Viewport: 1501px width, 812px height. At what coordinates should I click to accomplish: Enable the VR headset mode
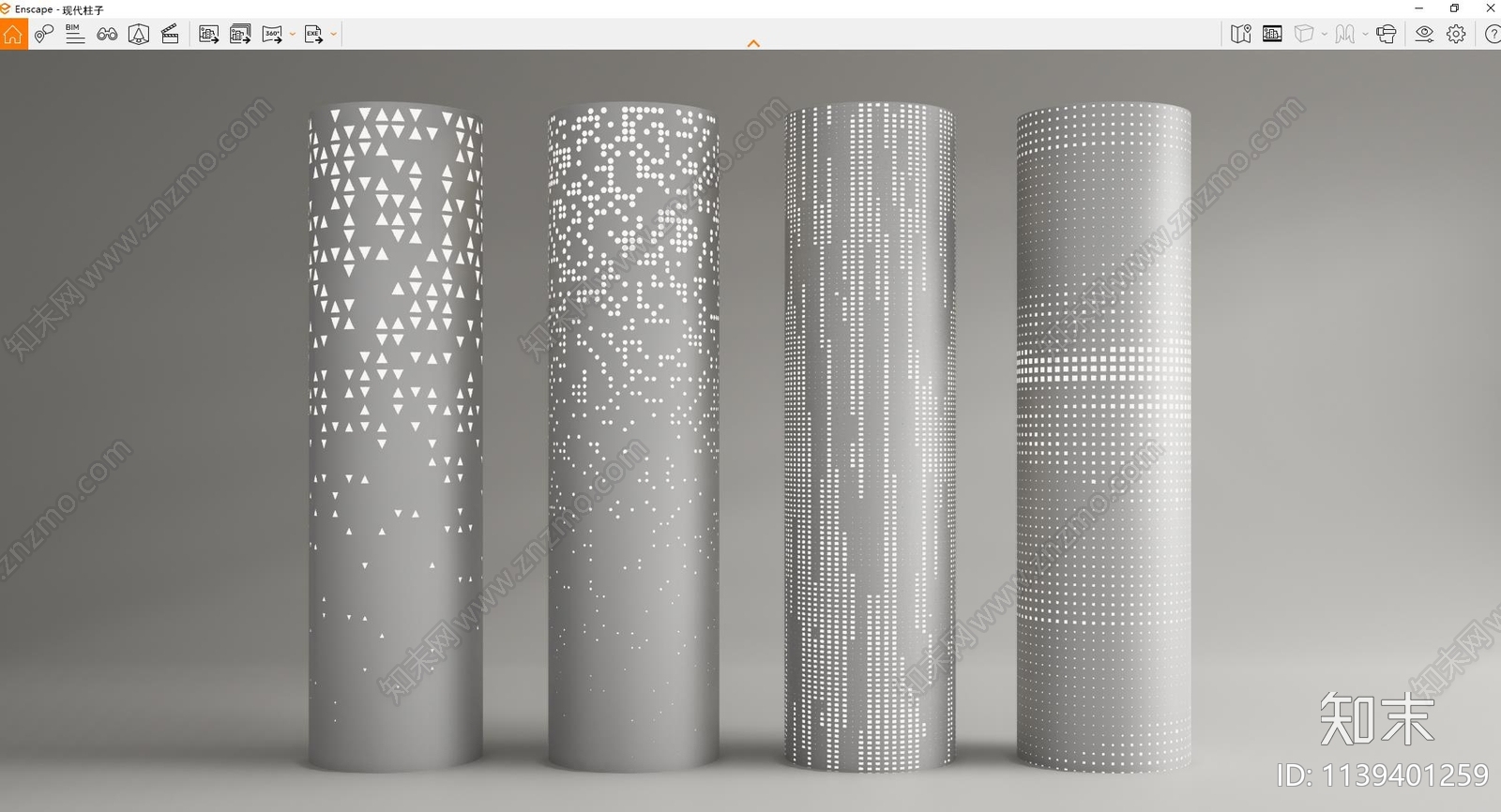point(1386,35)
